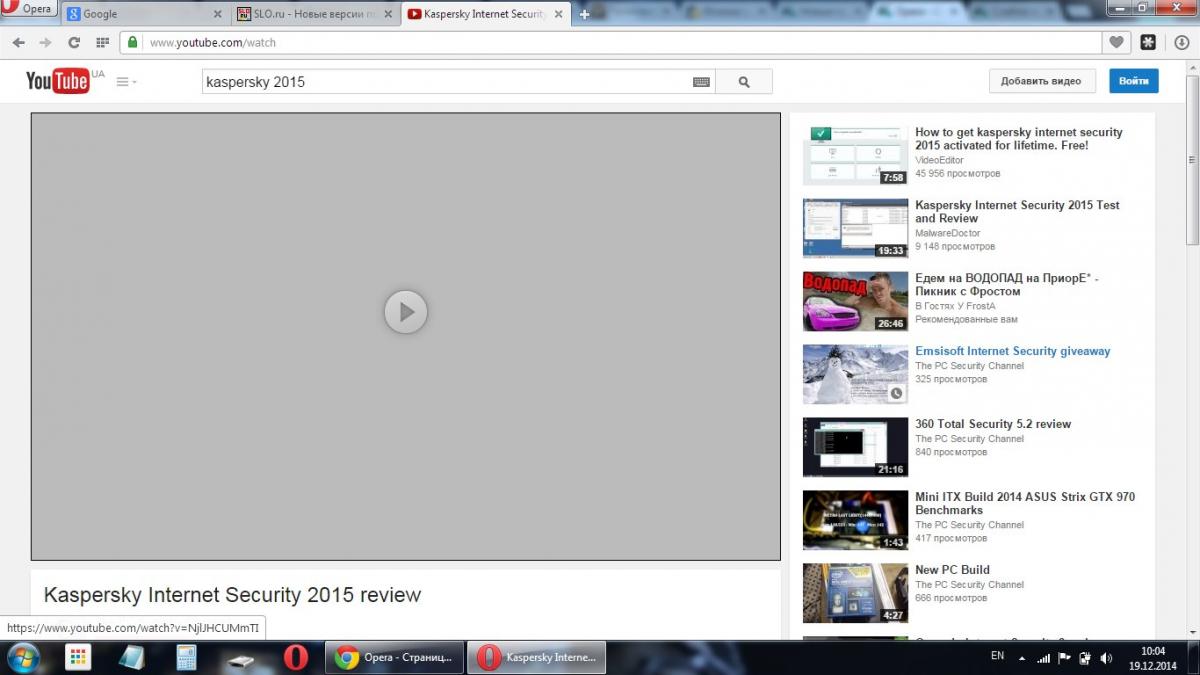Viewport: 1200px width, 675px height.
Task: Open the Speed Dial grid
Action: point(102,43)
